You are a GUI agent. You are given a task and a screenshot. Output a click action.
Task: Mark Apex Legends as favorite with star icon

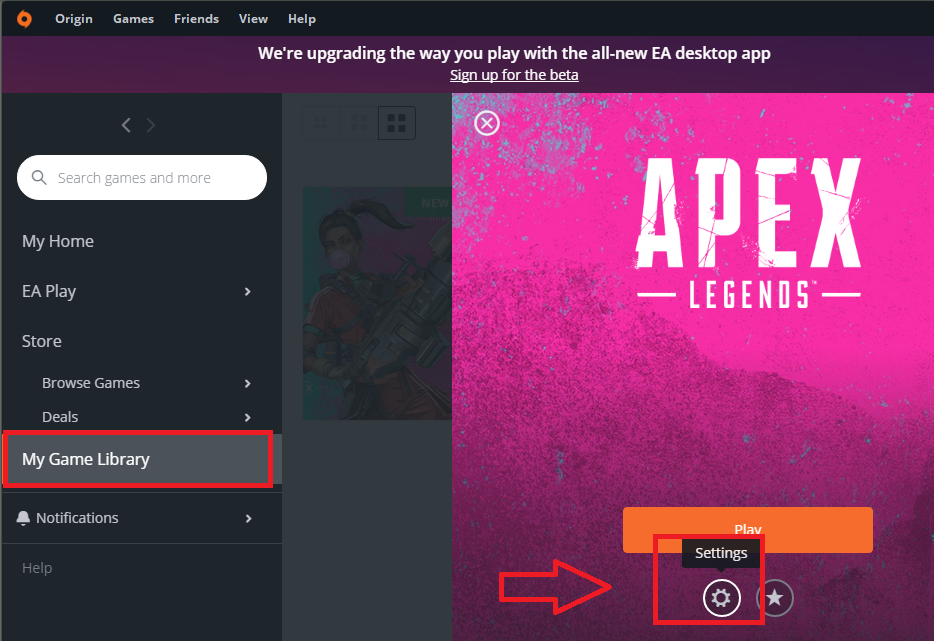(774, 598)
